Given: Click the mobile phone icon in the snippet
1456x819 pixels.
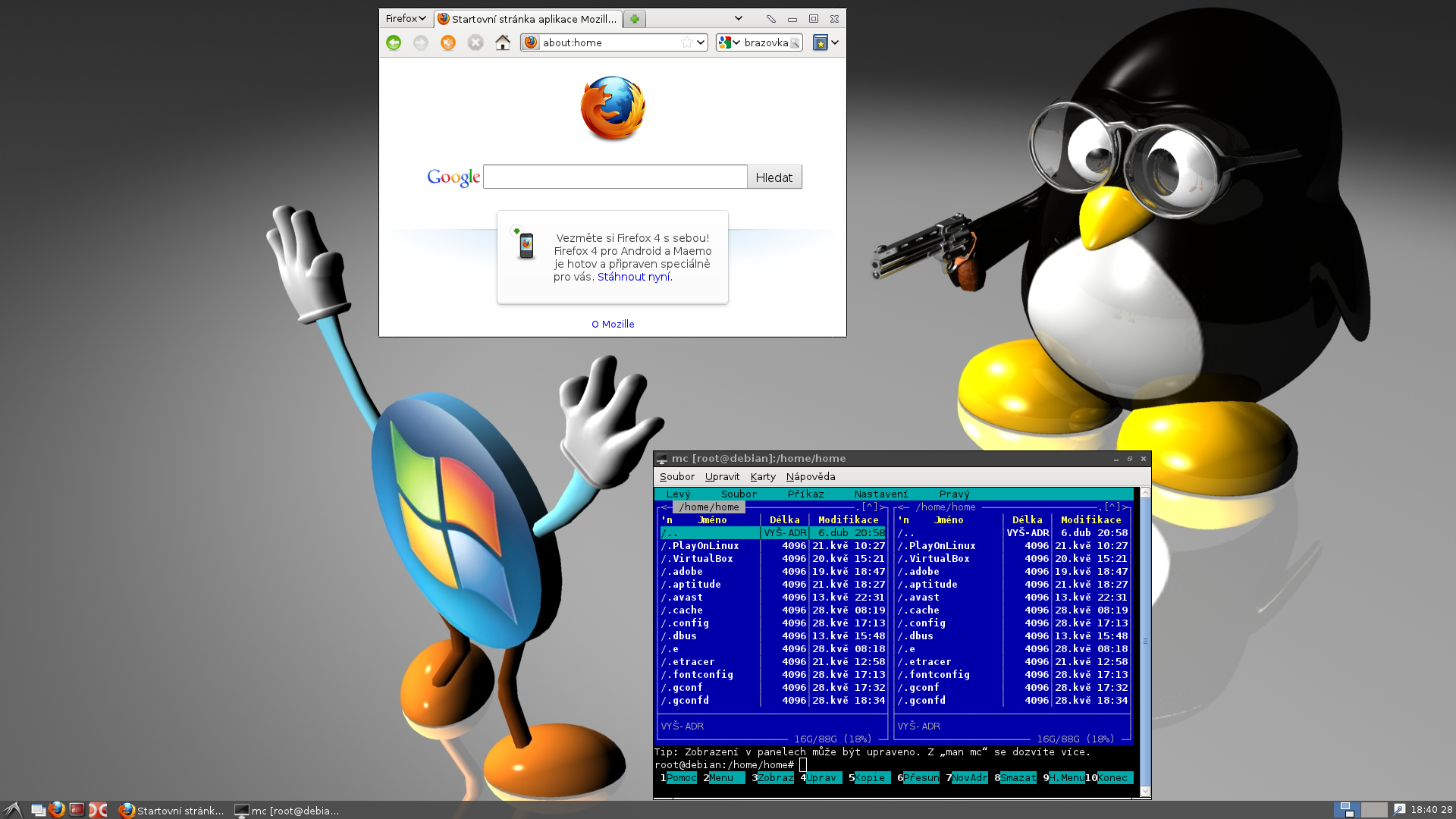Looking at the screenshot, I should [x=525, y=243].
